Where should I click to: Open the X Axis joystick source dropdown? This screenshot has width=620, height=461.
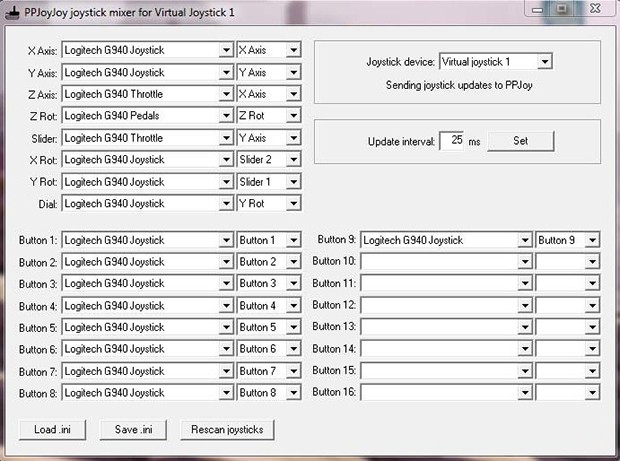225,50
